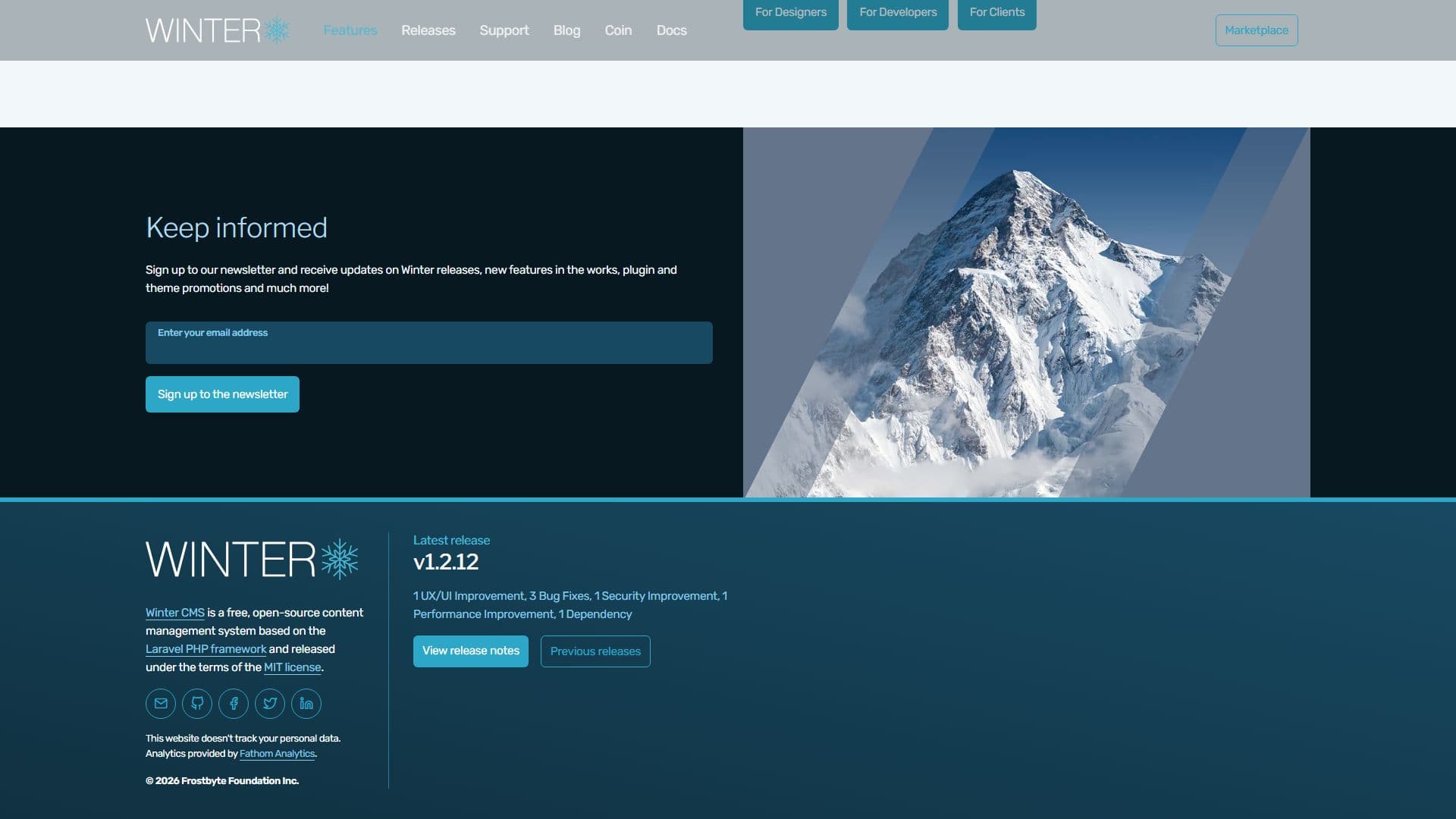Select the For Designers tab
The width and height of the screenshot is (1456, 819).
[x=791, y=13]
